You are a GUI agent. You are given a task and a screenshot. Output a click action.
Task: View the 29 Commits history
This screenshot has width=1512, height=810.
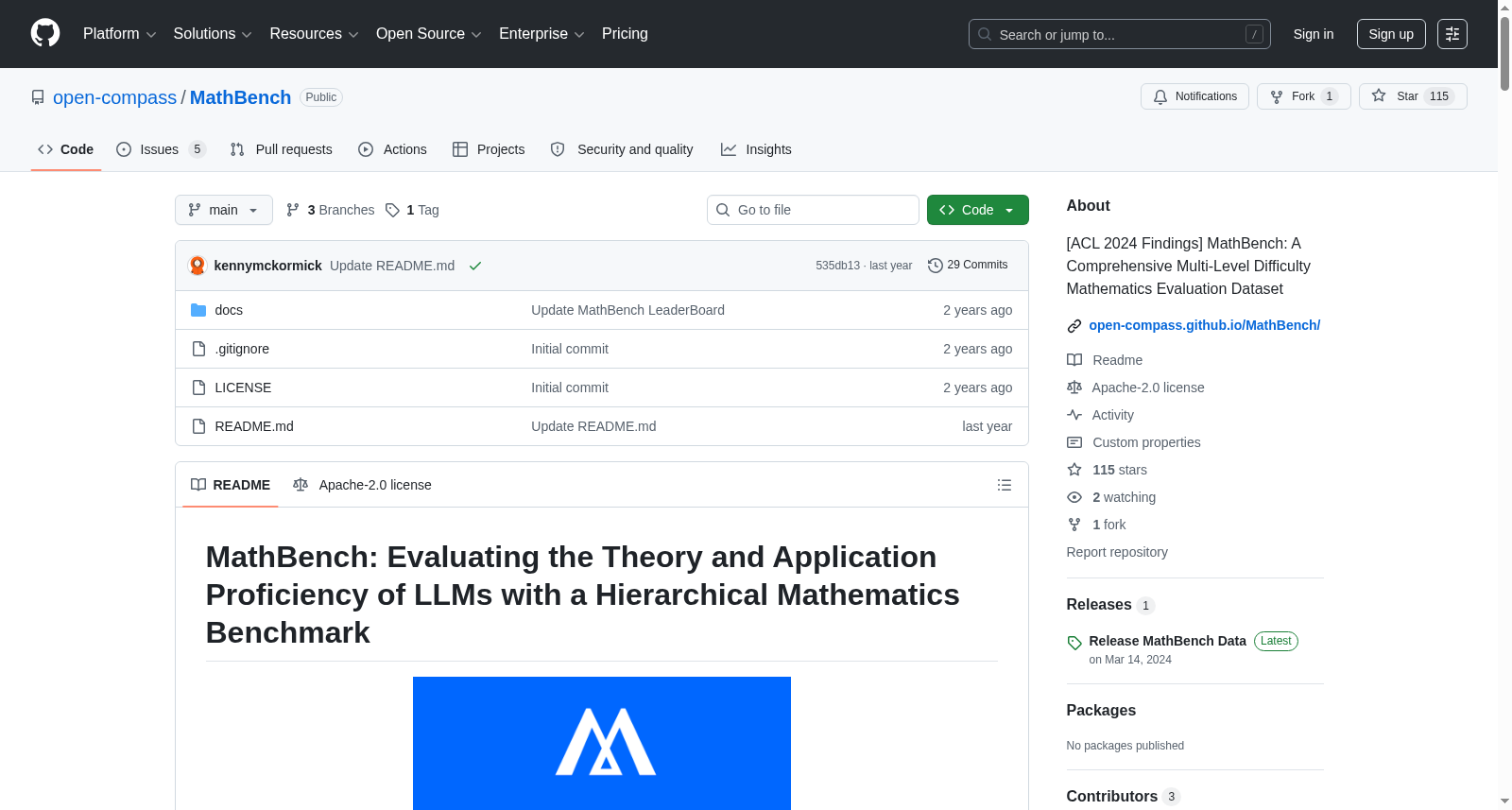coord(968,265)
